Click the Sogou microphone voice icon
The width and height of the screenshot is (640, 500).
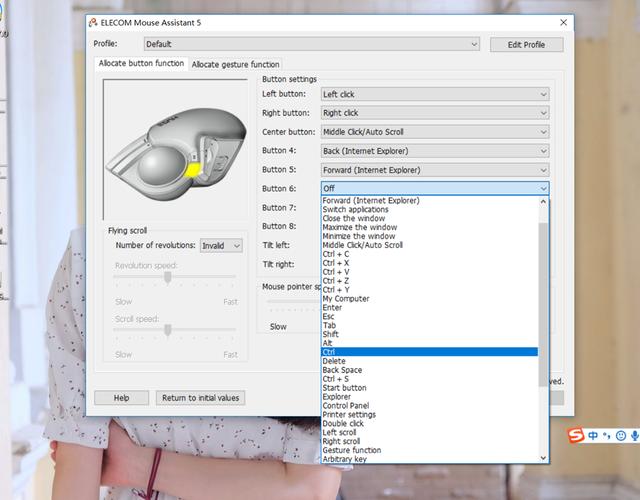tap(634, 436)
